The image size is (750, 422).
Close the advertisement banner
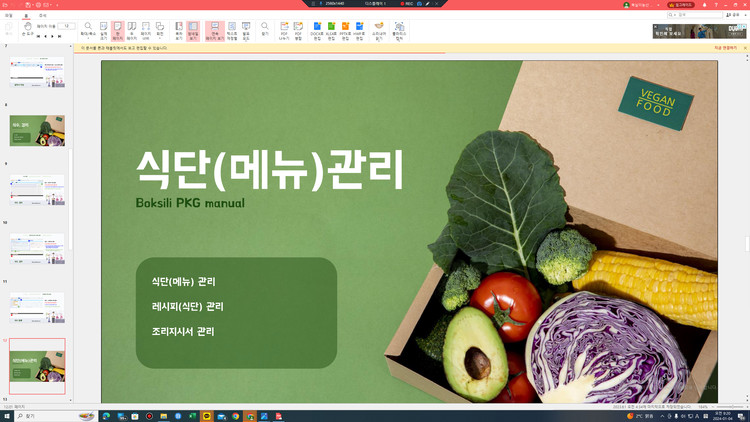(655, 27)
